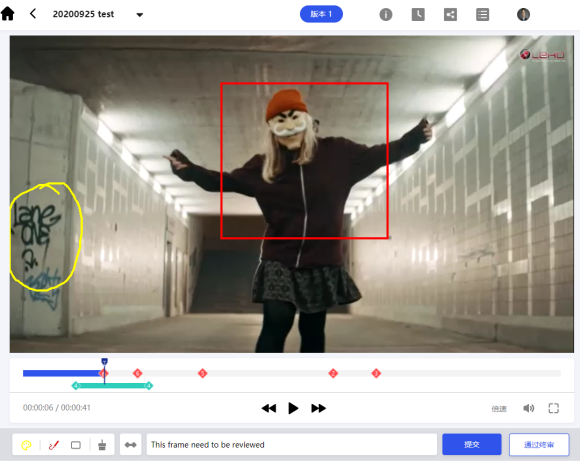Open the list view icon
580x461 pixels.
(x=482, y=14)
